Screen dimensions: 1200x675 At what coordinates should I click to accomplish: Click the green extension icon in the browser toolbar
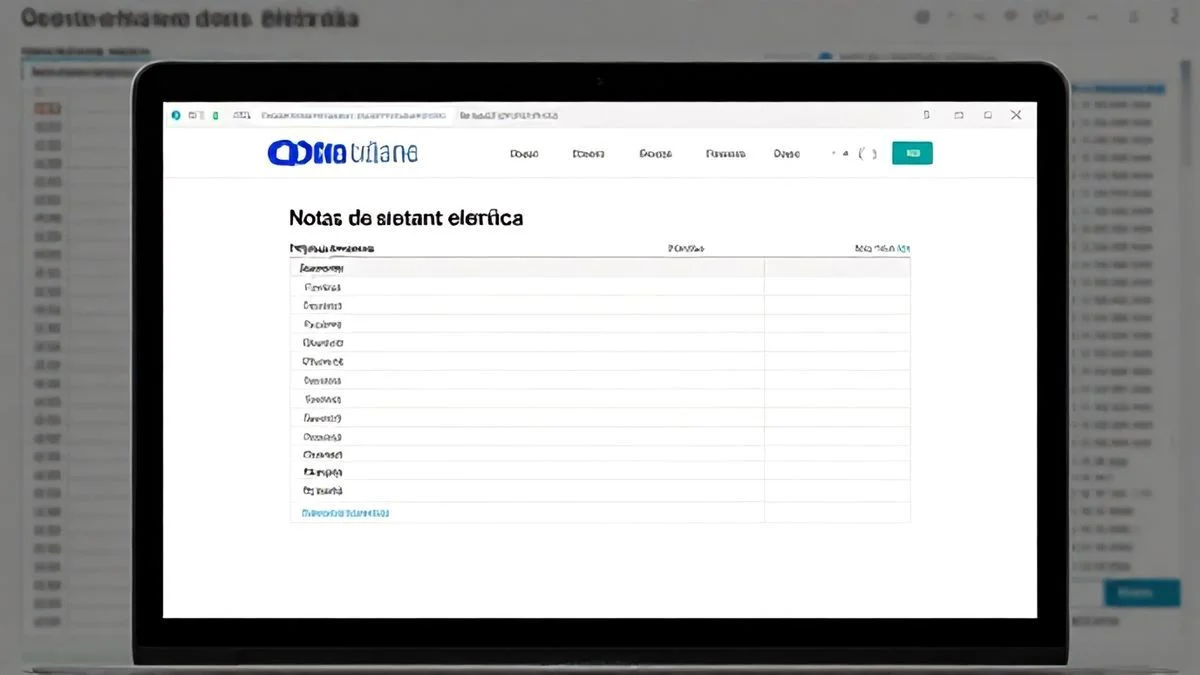tap(215, 116)
